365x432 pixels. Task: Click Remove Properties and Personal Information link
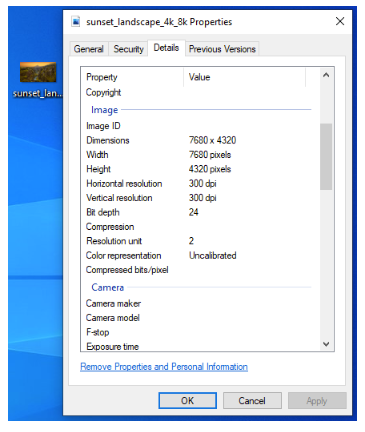(164, 367)
